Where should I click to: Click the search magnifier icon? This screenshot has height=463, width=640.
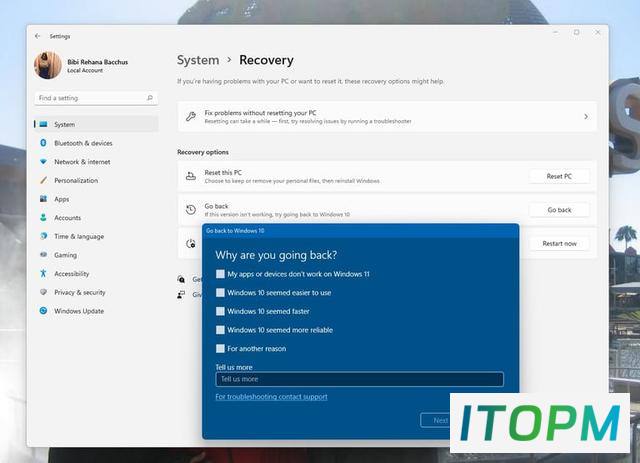tap(150, 98)
